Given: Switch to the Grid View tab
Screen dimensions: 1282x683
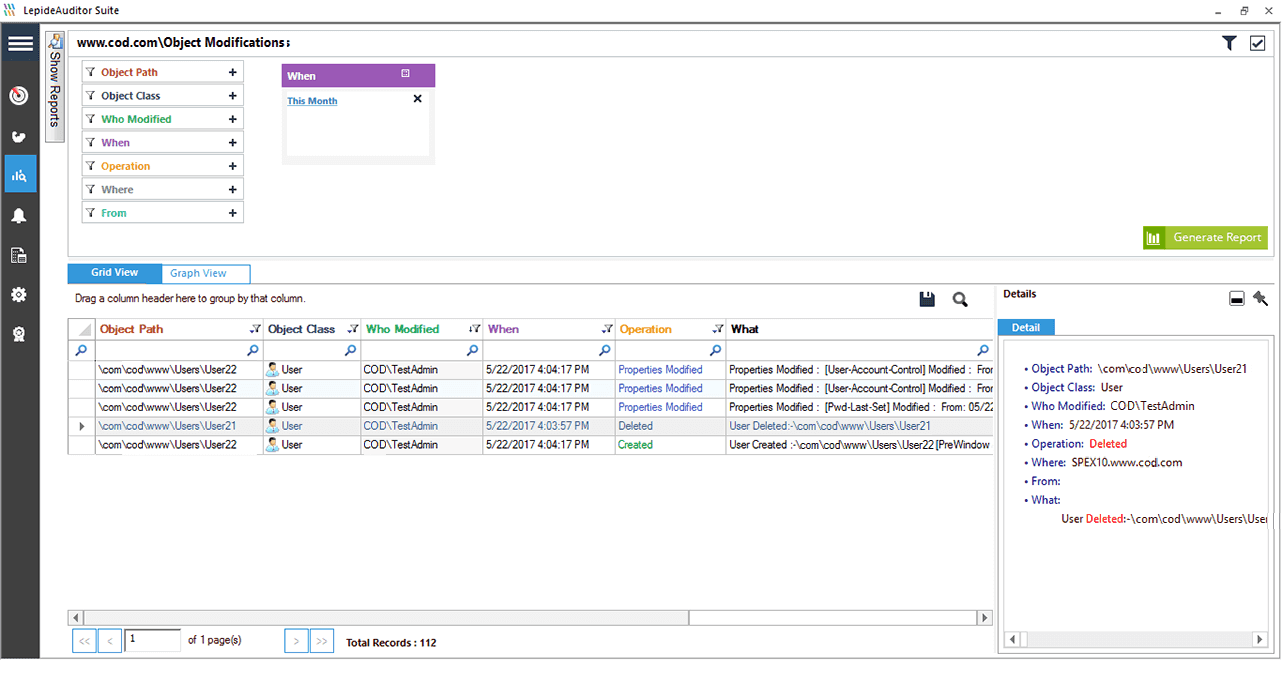Looking at the screenshot, I should pos(115,273).
